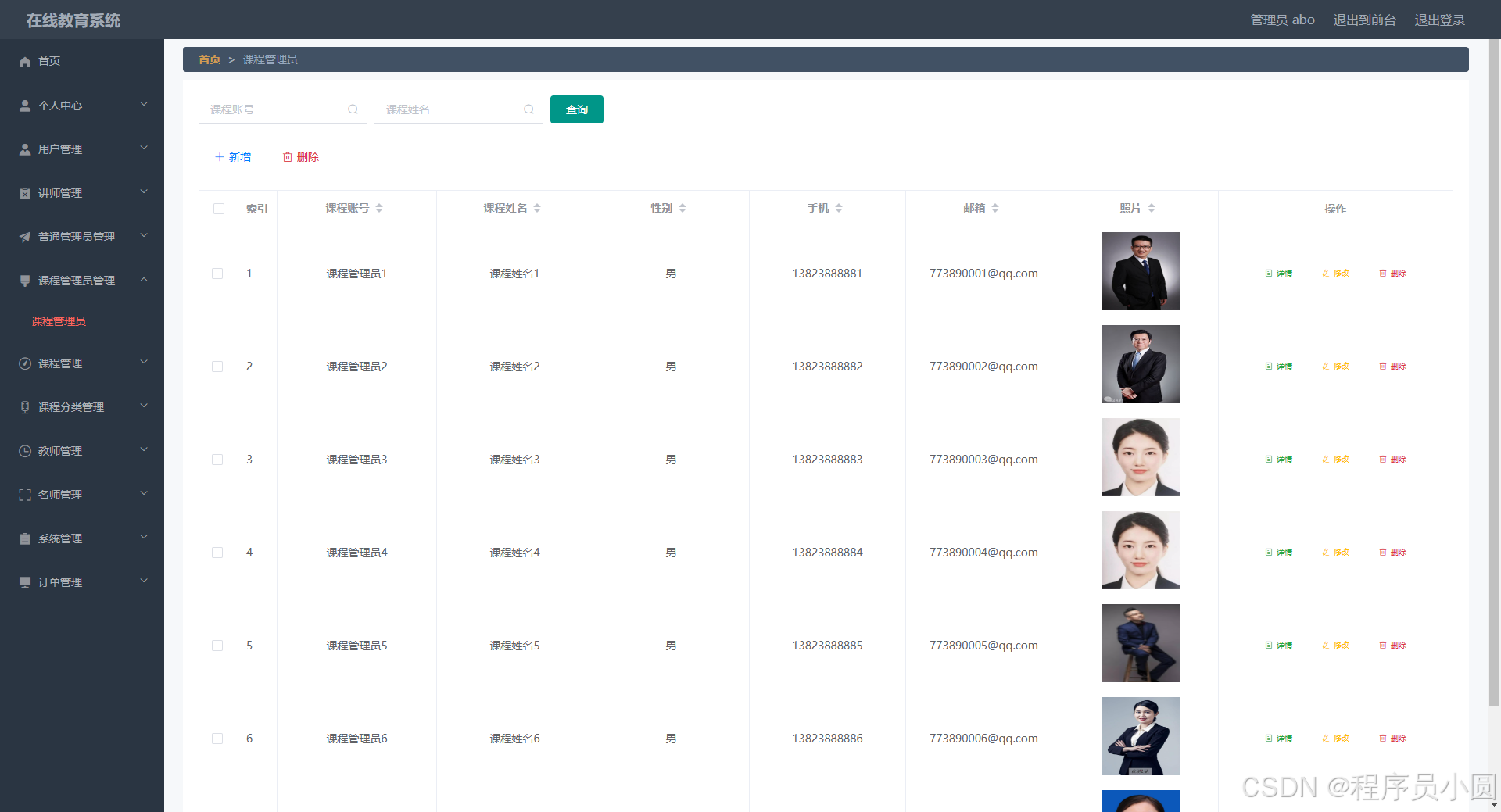Screen dimensions: 1501x812
Task: Click the red 删除 batch button
Action: tap(301, 157)
